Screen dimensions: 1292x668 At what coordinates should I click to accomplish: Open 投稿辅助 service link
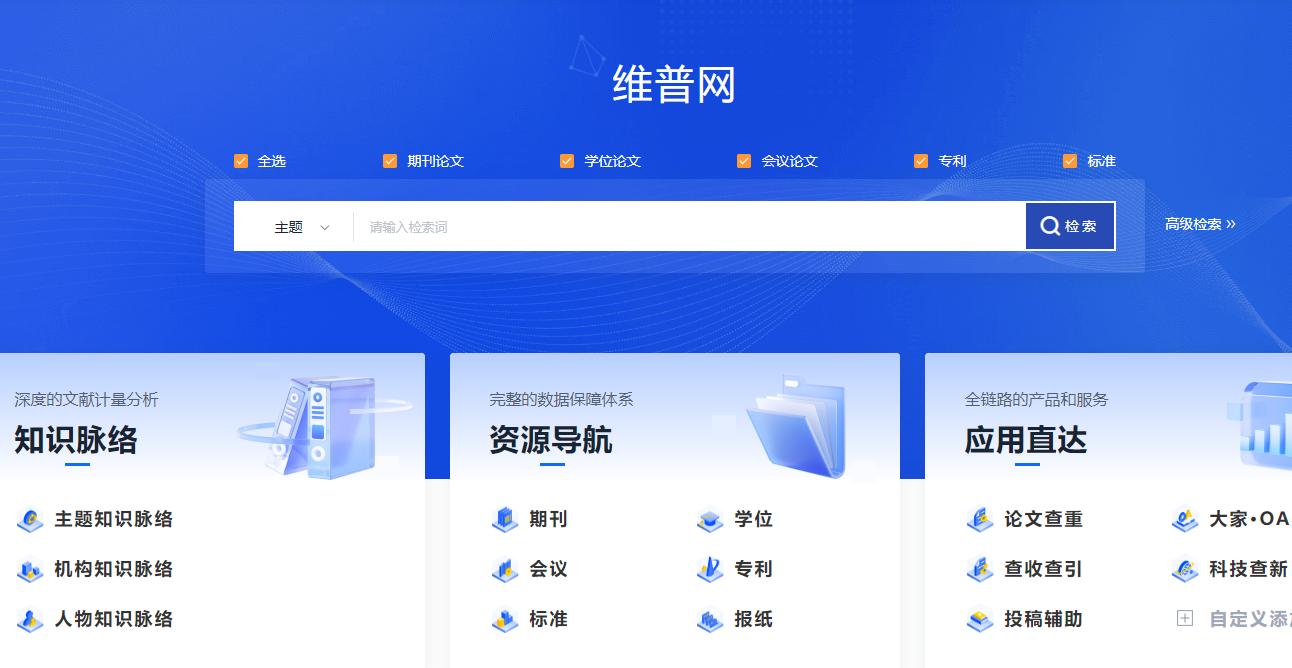pos(1044,619)
